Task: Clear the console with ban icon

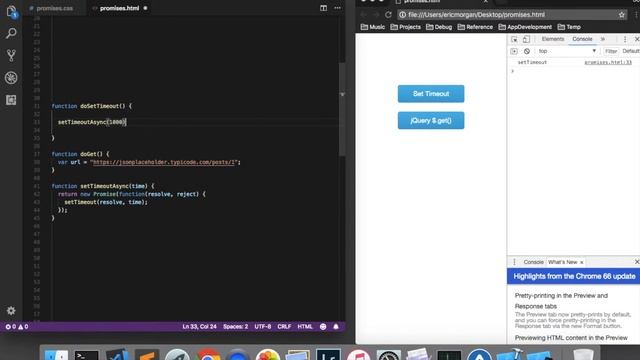Action: [x=527, y=51]
